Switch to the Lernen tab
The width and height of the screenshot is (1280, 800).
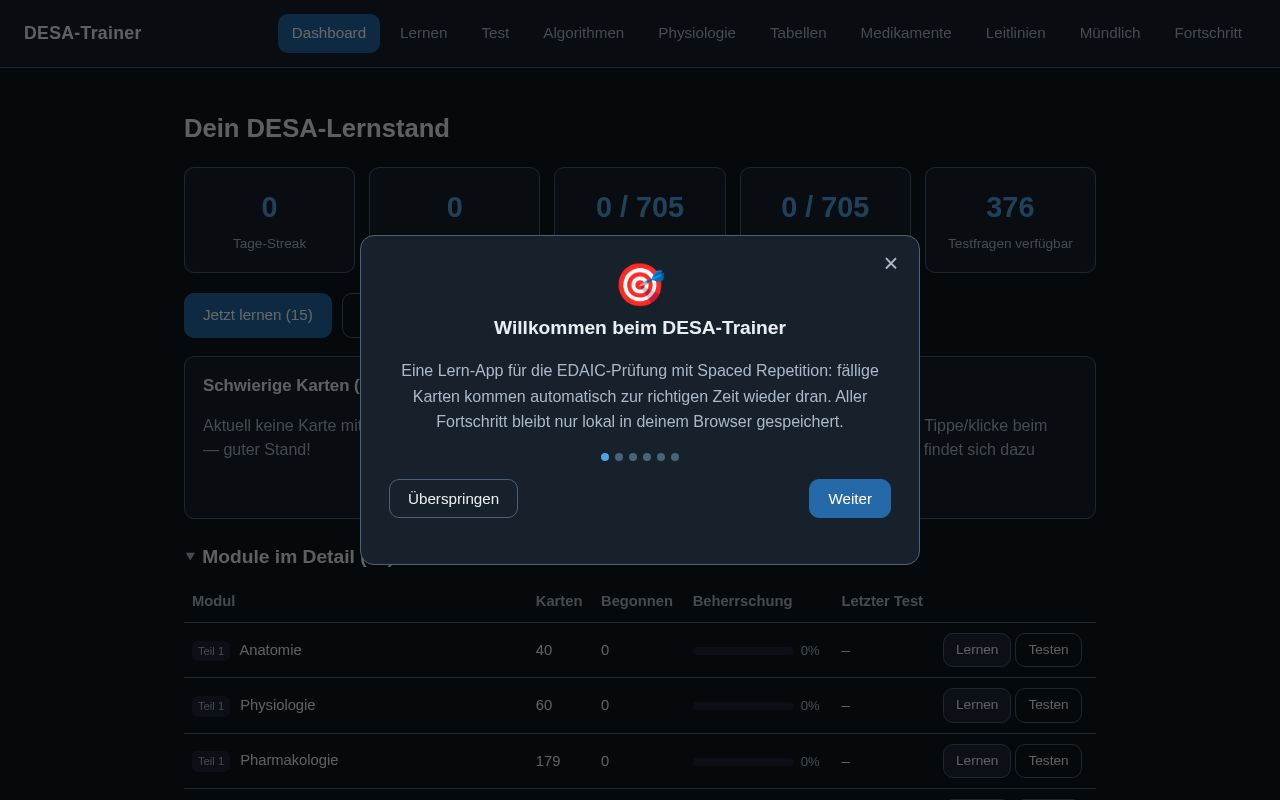[424, 33]
